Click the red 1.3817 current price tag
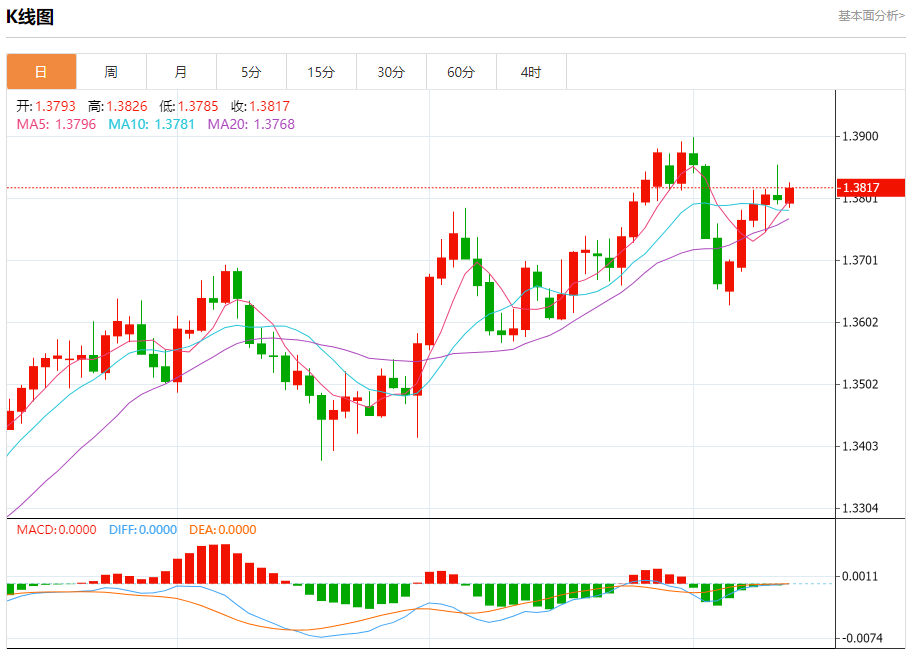Screen dimensions: 914x649 point(871,188)
